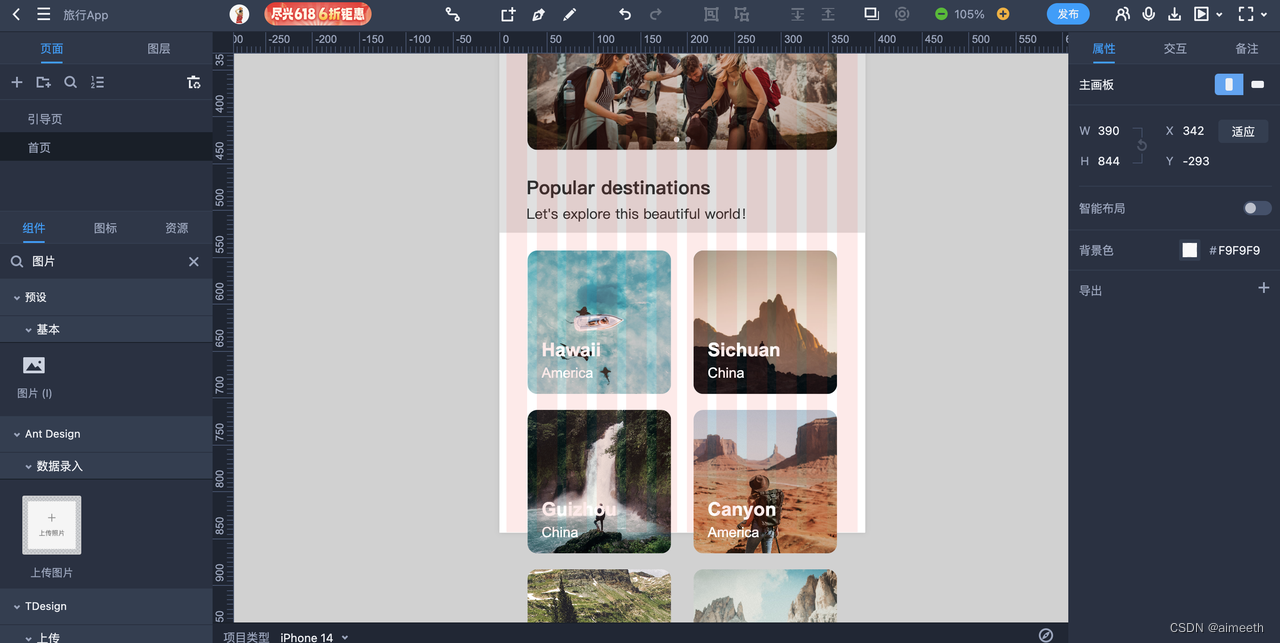Clear the component search with X
Screen dimensions: 1280x643
[x=194, y=261]
